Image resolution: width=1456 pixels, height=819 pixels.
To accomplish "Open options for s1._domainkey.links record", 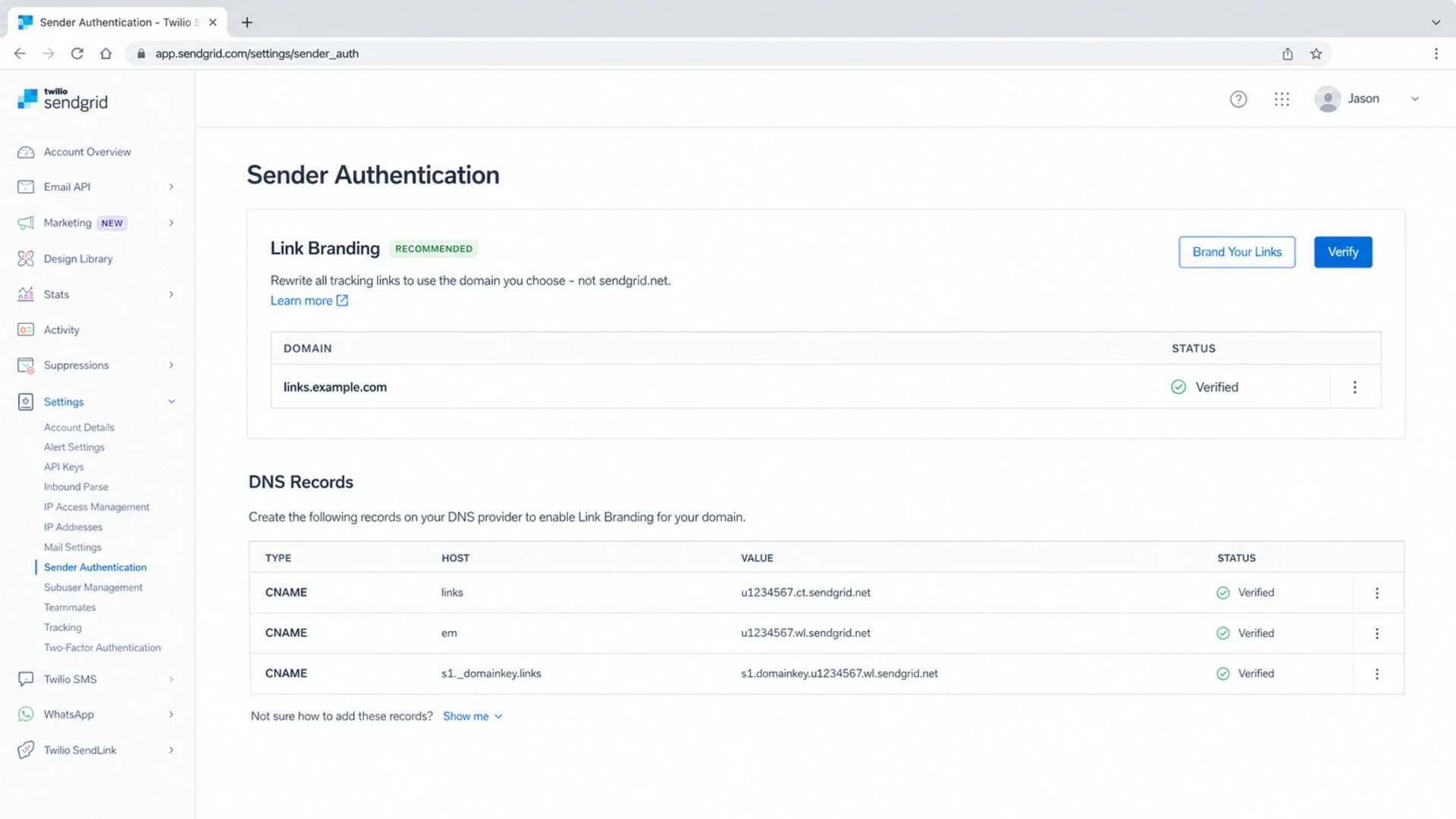I will point(1377,673).
